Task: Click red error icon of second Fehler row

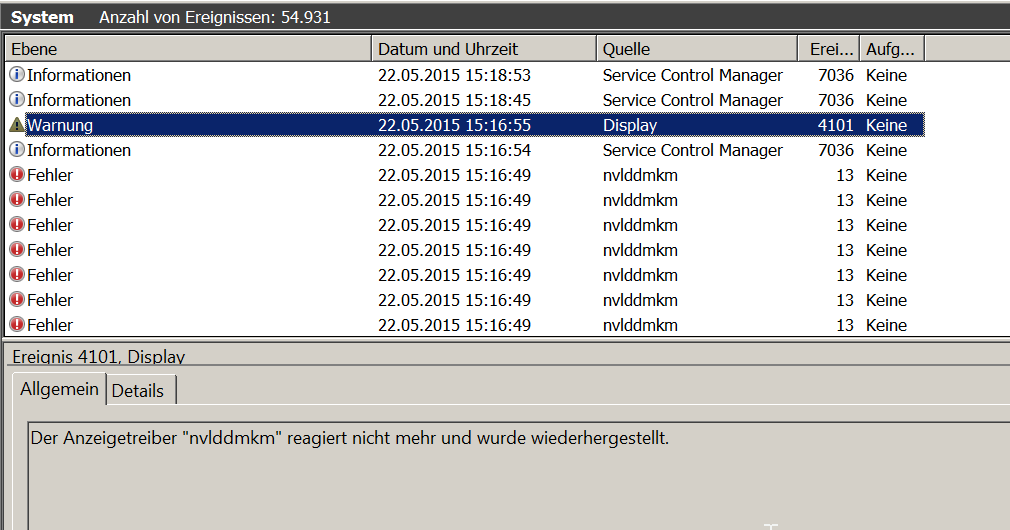Action: [x=17, y=200]
